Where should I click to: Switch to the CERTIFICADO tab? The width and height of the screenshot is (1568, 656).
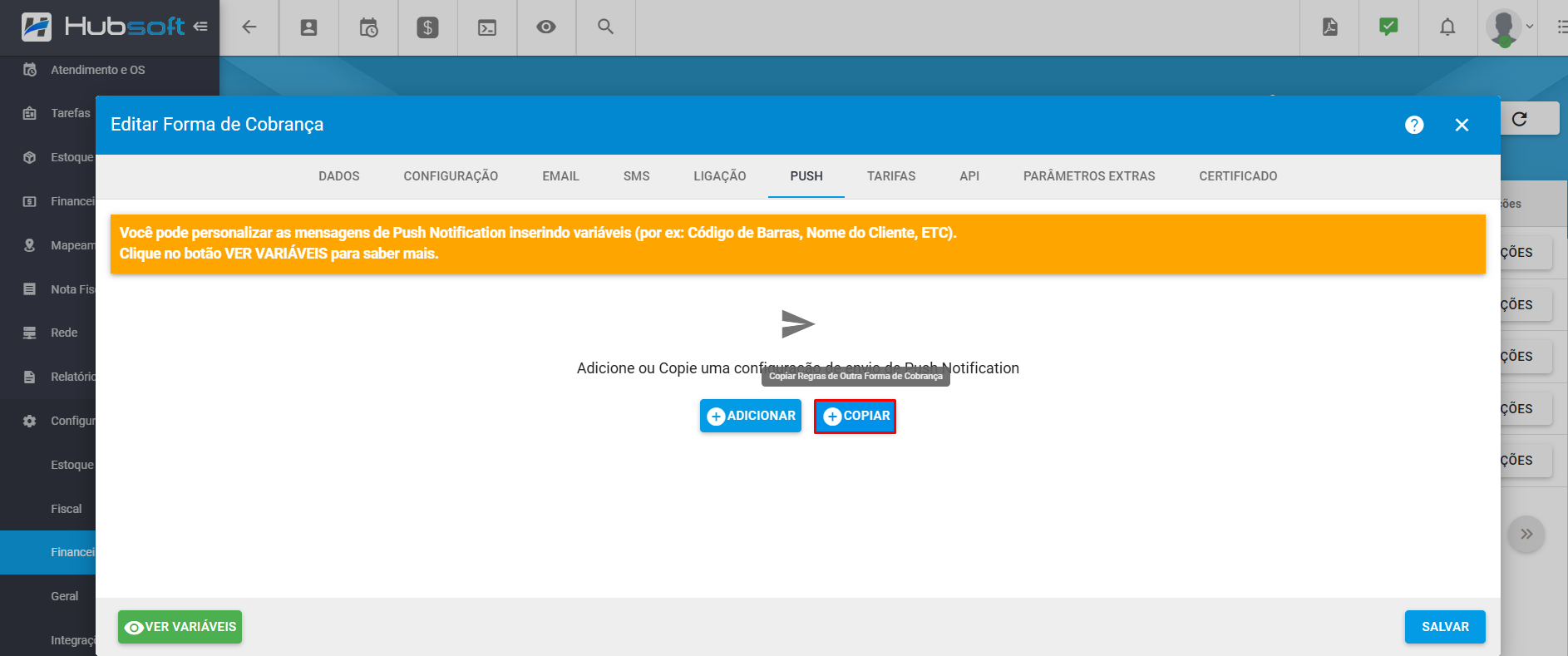click(x=1238, y=176)
